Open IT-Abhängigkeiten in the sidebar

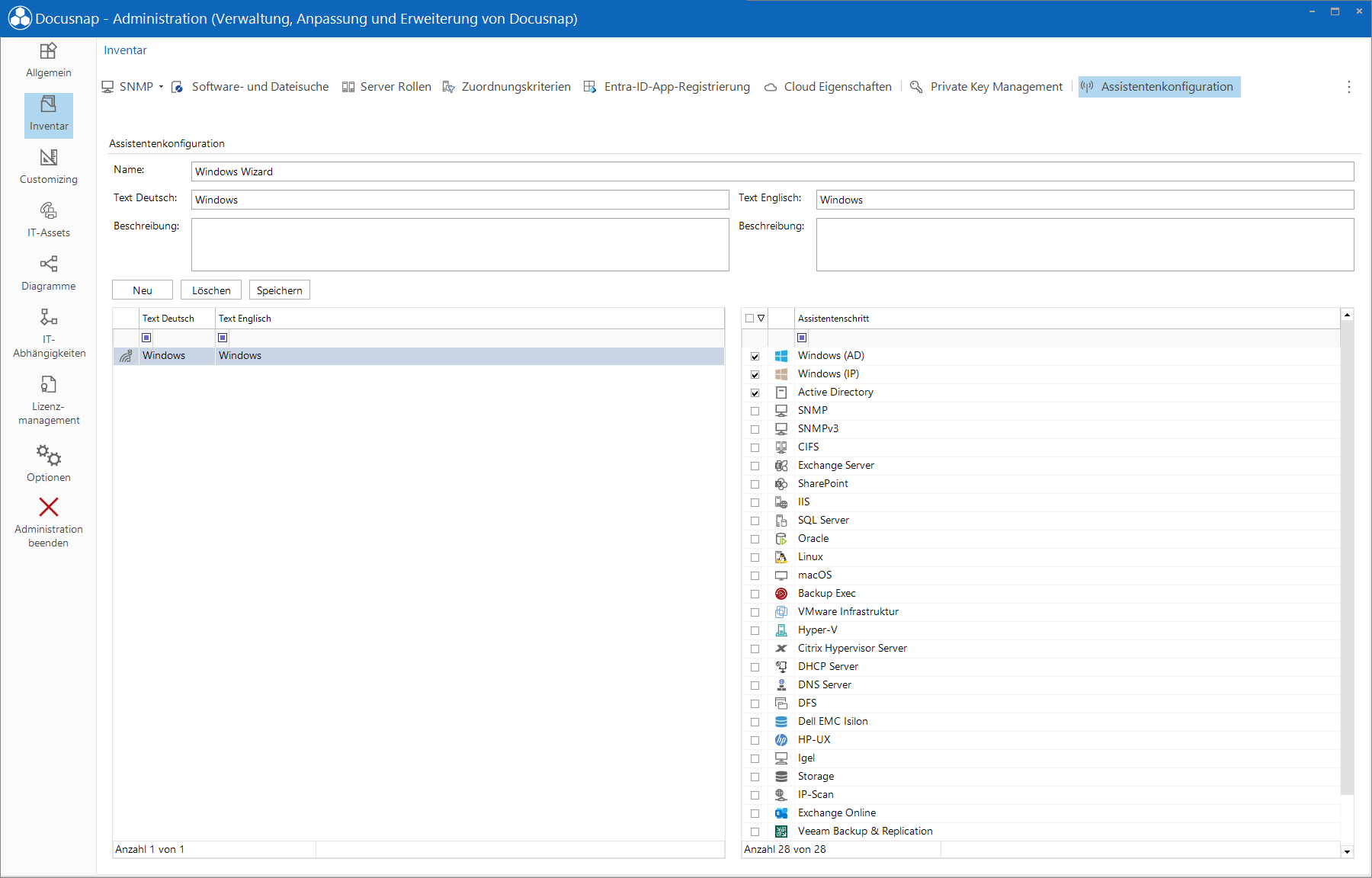[x=49, y=333]
